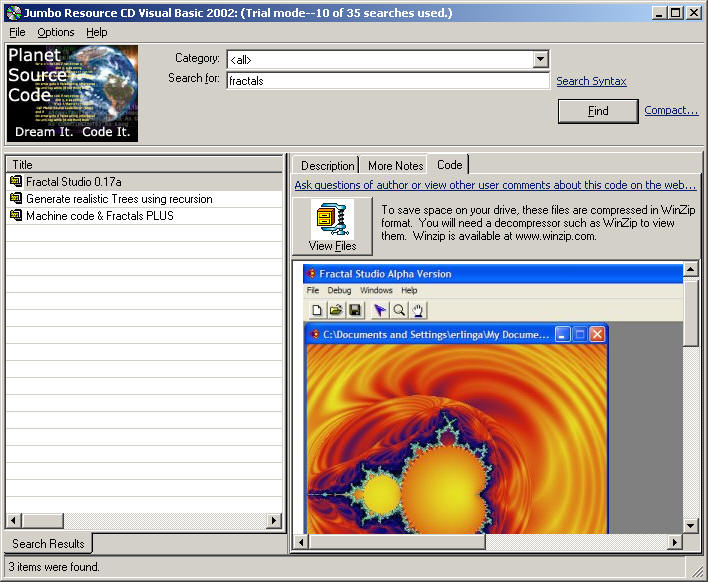Open the Ask questions of author link
708x582 pixels.
(x=495, y=185)
